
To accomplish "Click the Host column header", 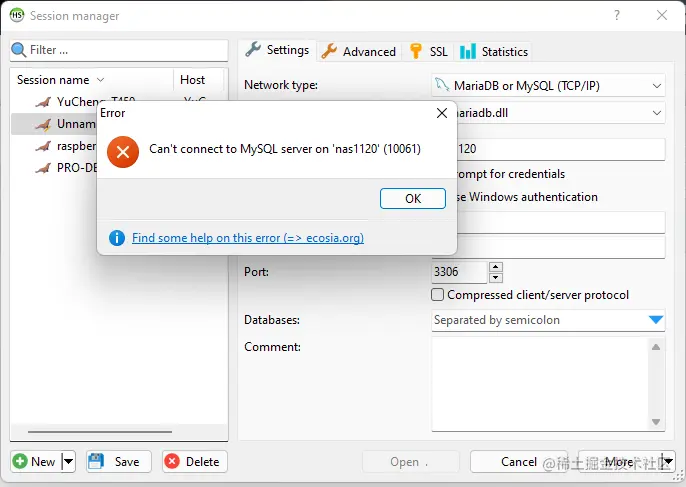I will 199,80.
